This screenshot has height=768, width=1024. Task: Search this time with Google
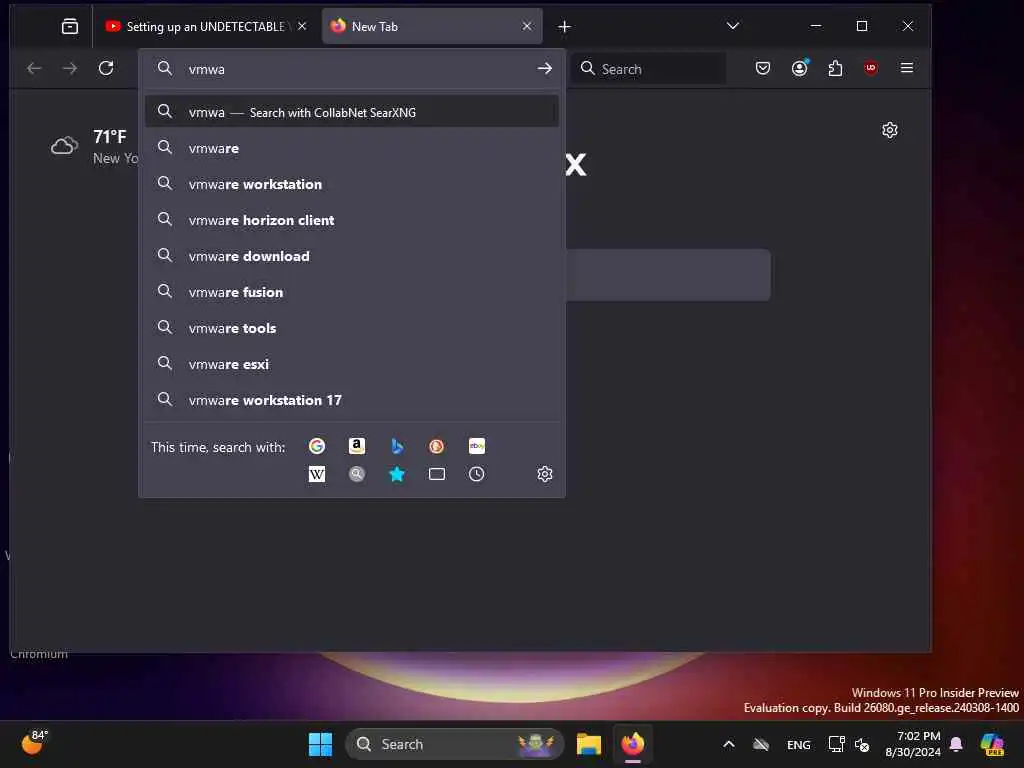coord(317,446)
